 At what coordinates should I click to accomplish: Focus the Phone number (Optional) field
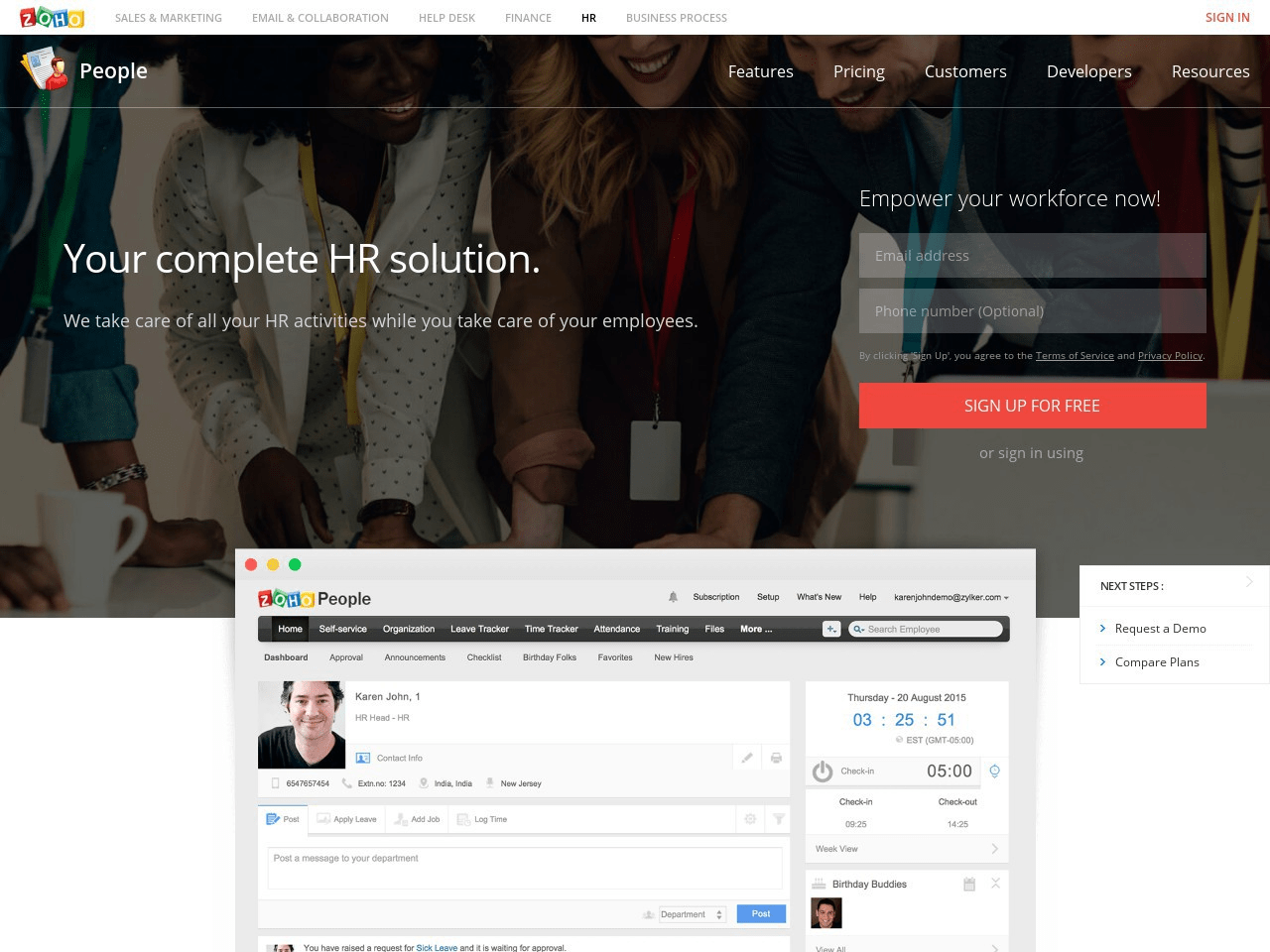click(1033, 311)
